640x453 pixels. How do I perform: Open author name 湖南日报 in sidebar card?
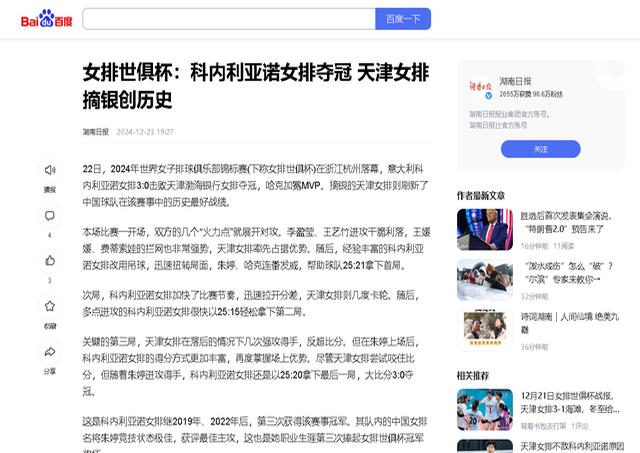pos(516,81)
